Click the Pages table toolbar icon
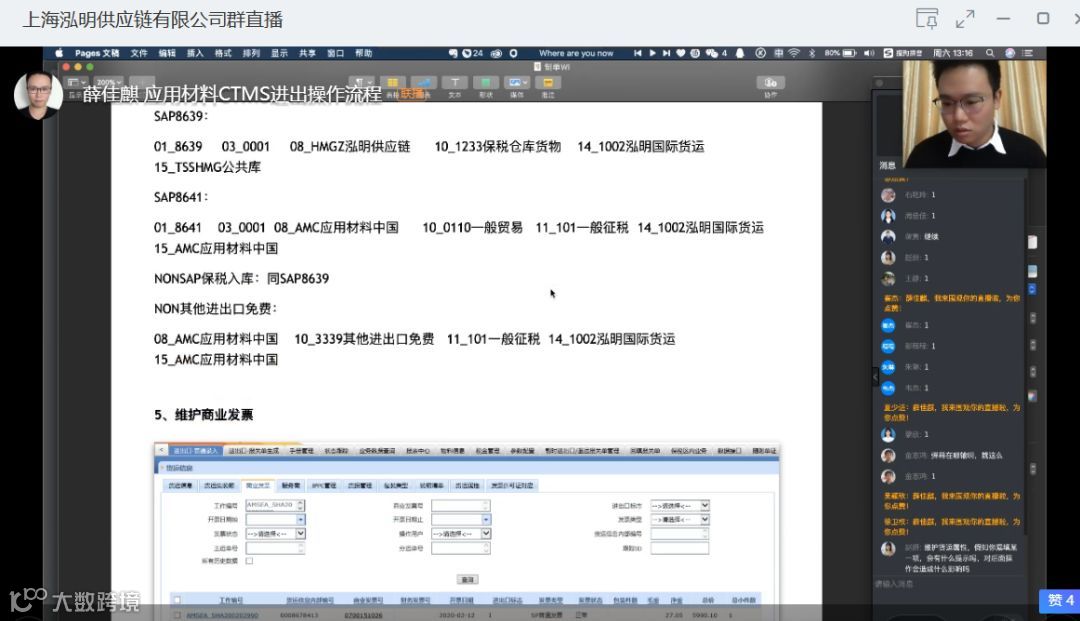The image size is (1080, 621). [392, 83]
